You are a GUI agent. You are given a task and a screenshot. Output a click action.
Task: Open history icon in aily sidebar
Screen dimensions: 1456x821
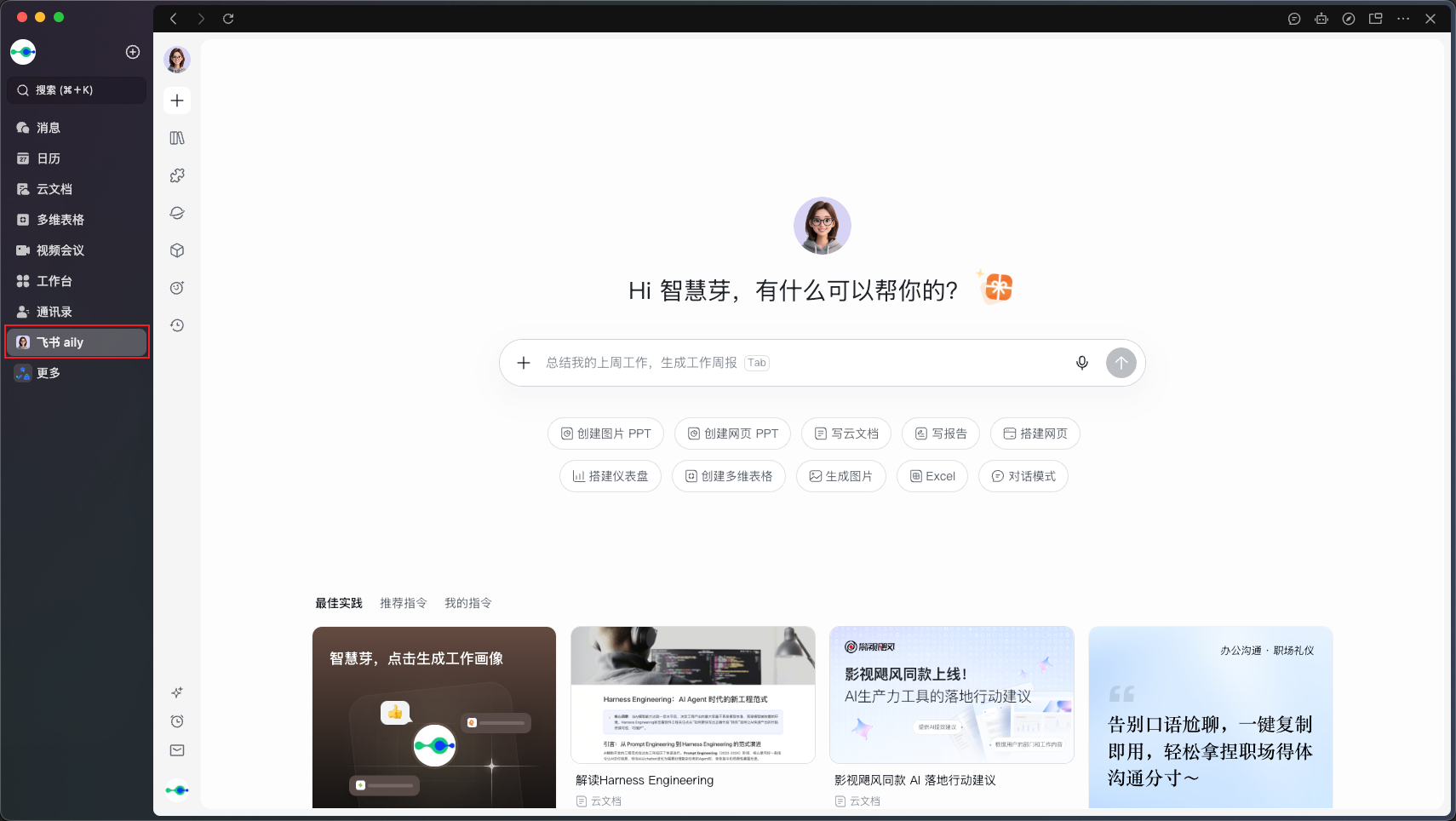coord(177,325)
